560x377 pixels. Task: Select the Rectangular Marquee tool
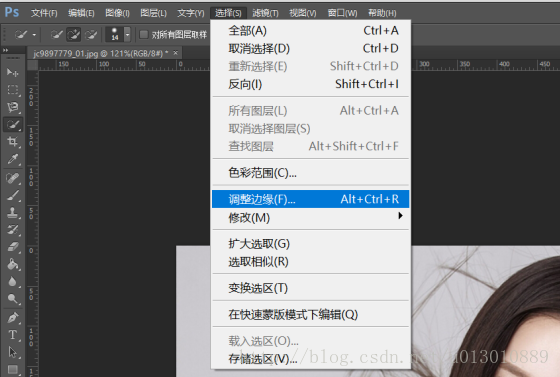coord(13,90)
